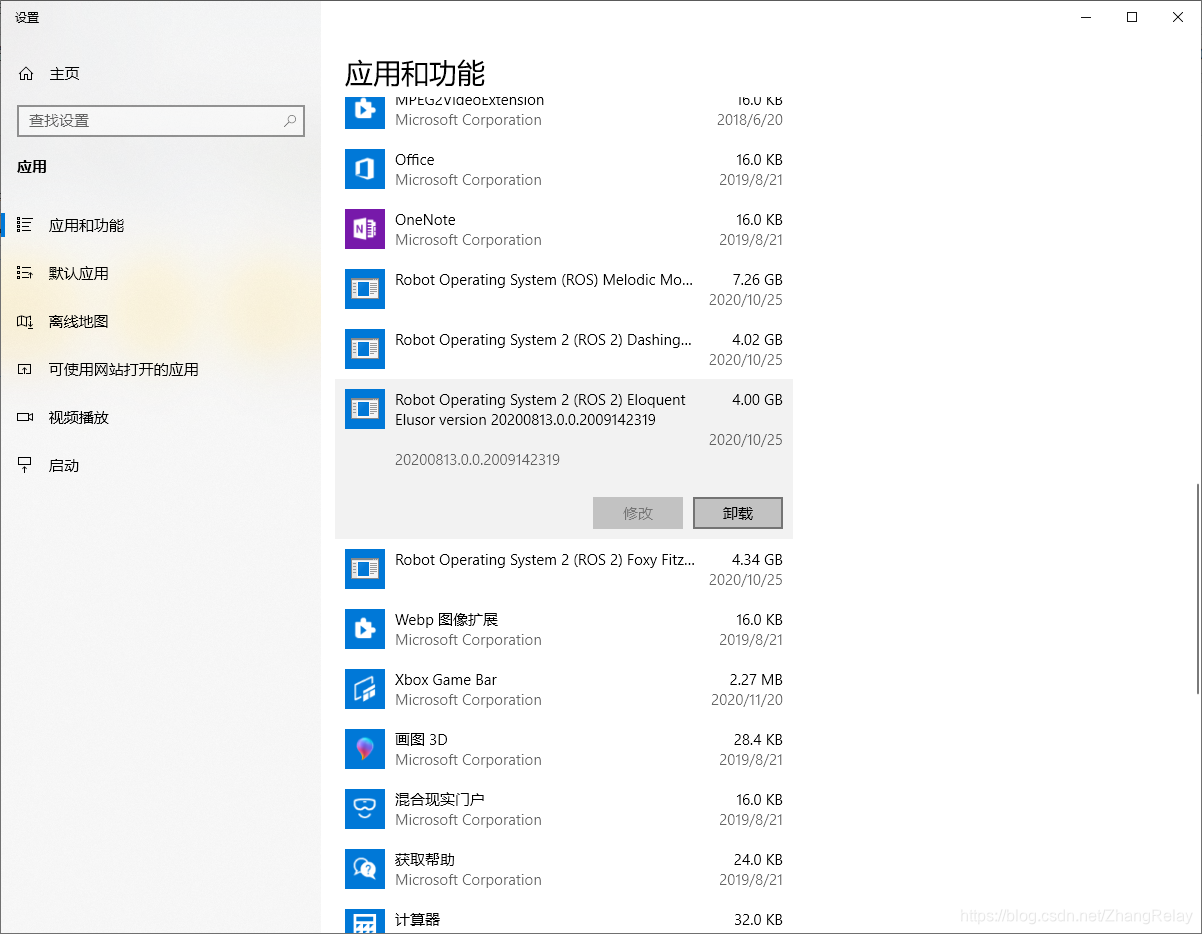The image size is (1202, 934).
Task: Click the 可使用网站打开的应用 icon
Action: [26, 369]
